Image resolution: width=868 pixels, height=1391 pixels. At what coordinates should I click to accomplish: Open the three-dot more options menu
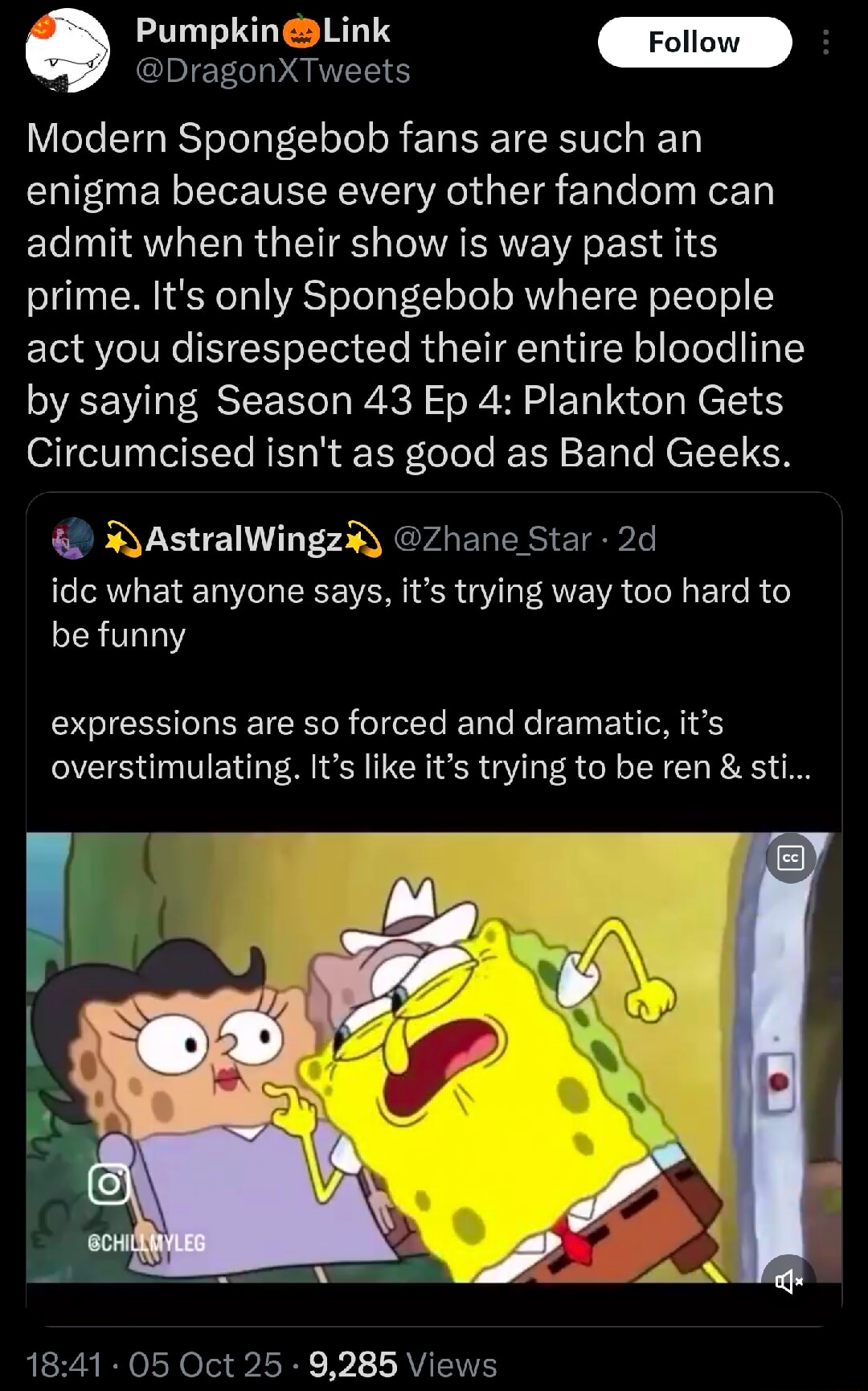[x=825, y=42]
